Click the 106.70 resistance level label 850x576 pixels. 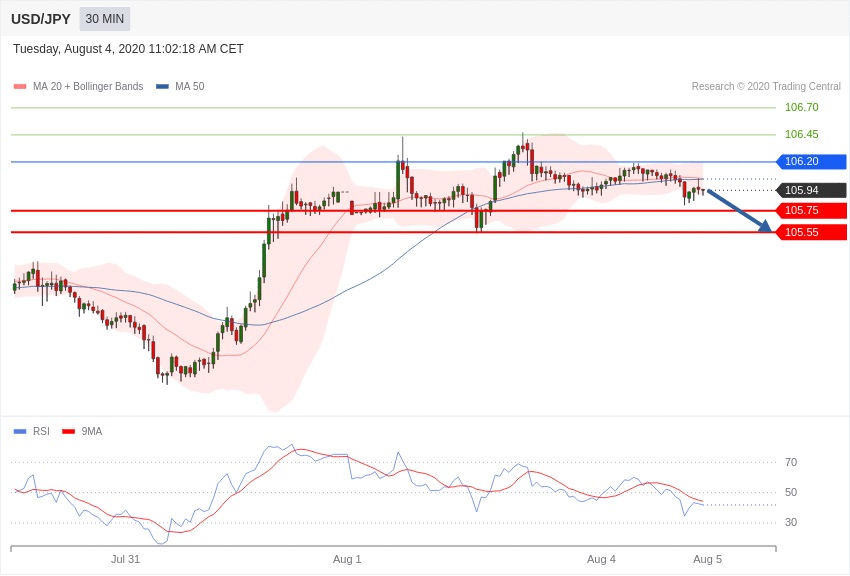802,107
